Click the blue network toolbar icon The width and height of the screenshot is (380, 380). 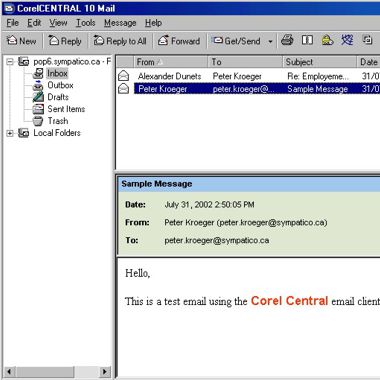pyautogui.click(x=347, y=40)
